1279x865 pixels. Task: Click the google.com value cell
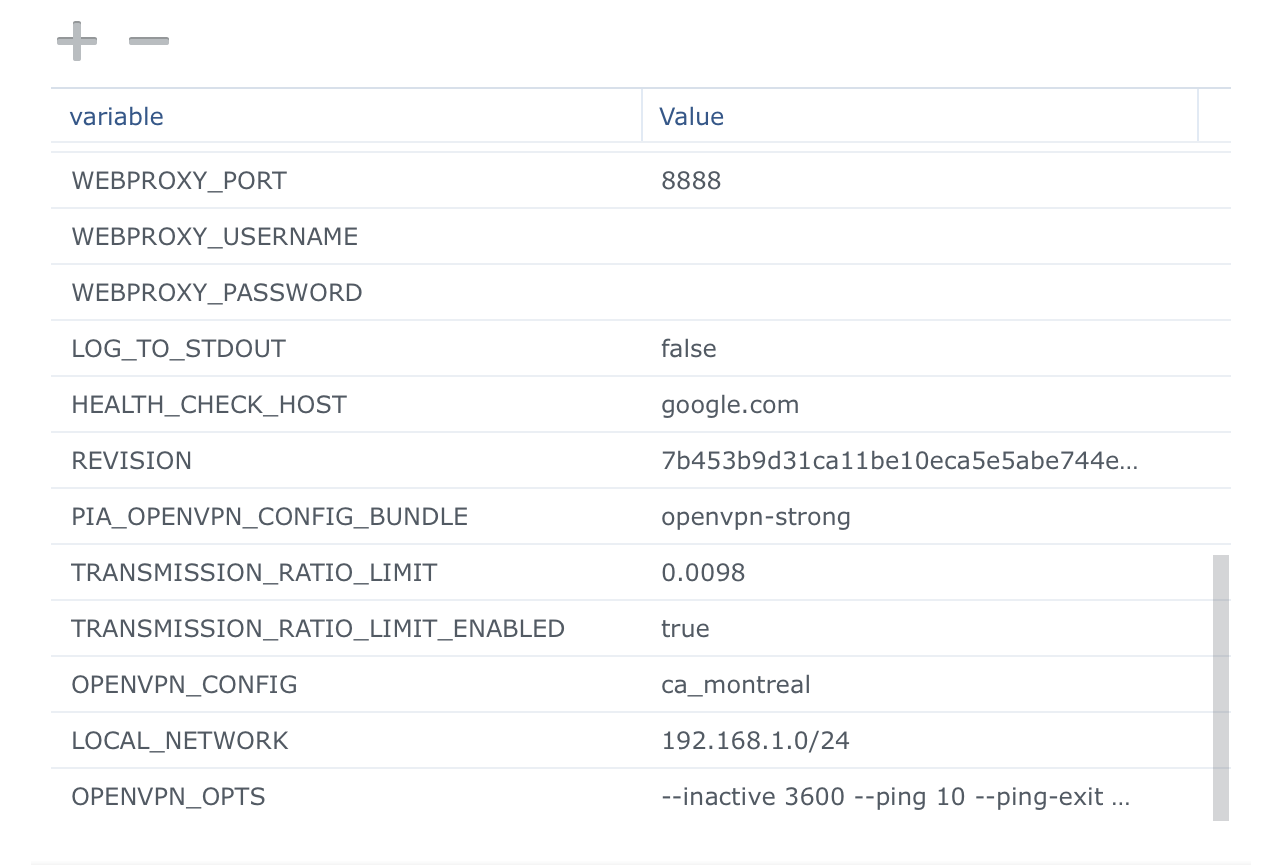click(729, 404)
